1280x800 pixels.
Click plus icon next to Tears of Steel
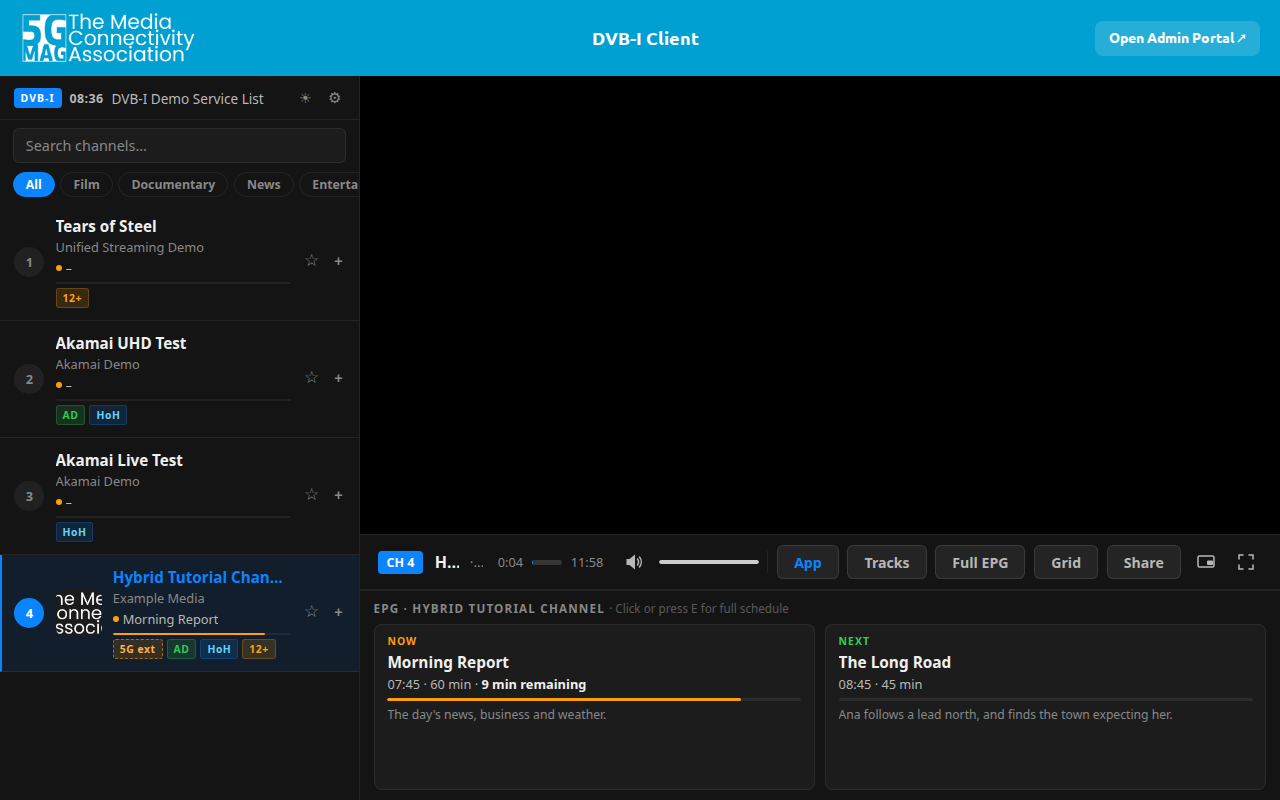coord(338,261)
